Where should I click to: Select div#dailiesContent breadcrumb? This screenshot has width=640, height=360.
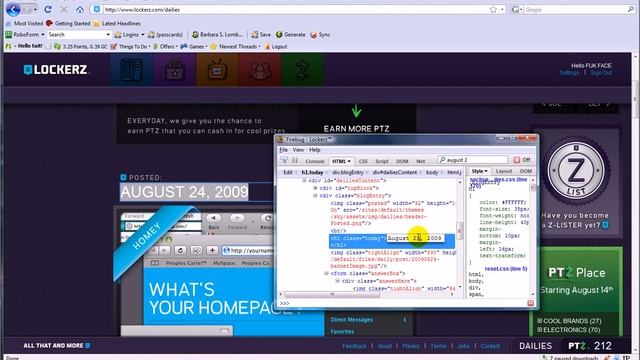pyautogui.click(x=395, y=173)
